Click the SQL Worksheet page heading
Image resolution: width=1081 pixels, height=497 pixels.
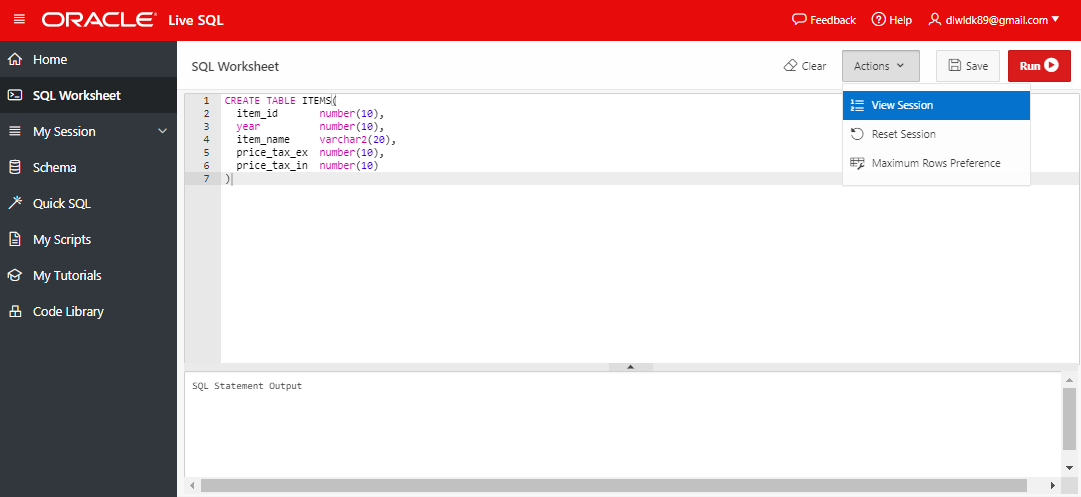coord(235,67)
